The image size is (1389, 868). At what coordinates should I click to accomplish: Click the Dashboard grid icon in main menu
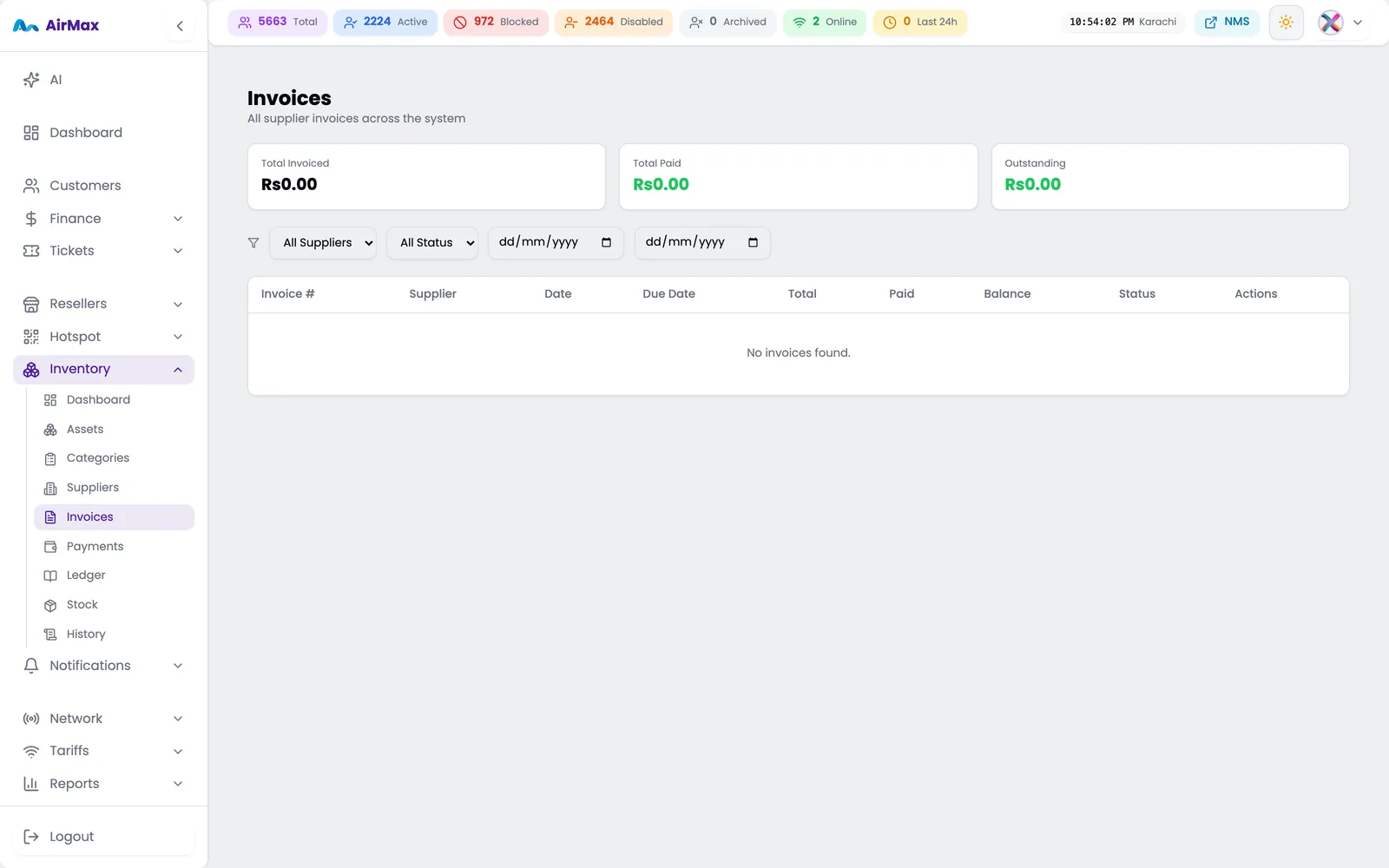(x=31, y=133)
